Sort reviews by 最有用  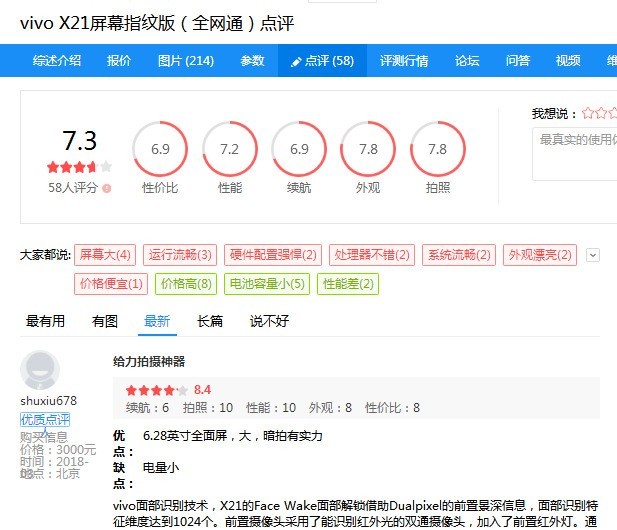point(45,321)
